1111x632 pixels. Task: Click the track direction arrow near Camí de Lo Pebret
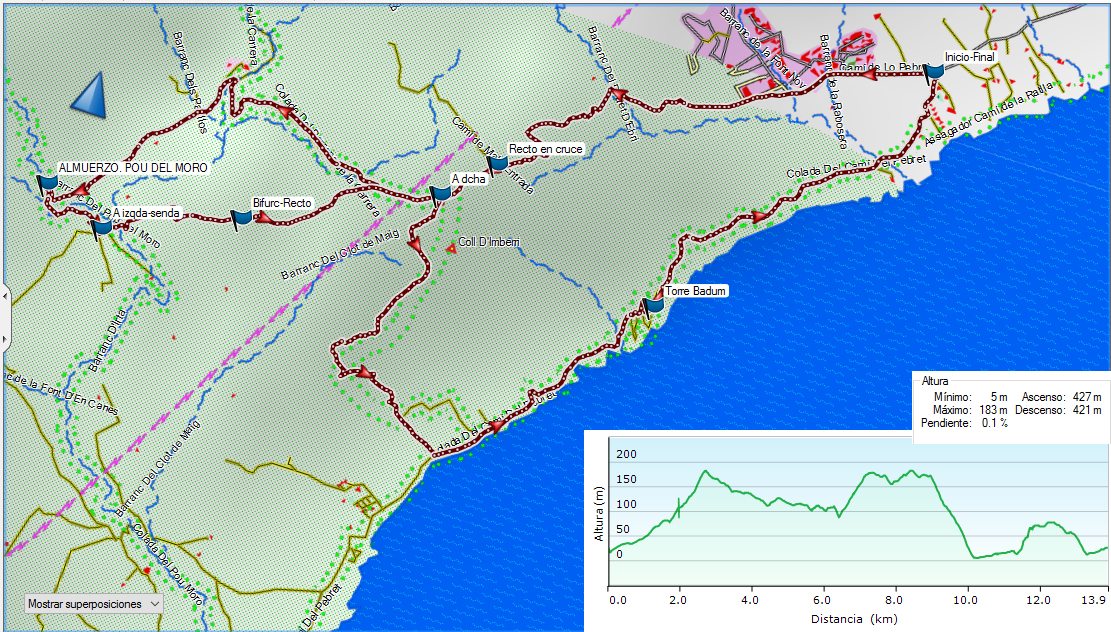pyautogui.click(x=868, y=74)
